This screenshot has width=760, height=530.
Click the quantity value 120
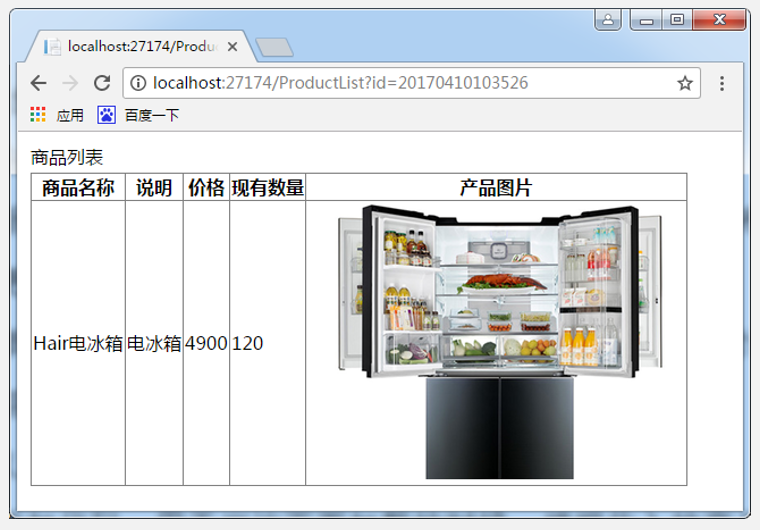click(x=247, y=343)
